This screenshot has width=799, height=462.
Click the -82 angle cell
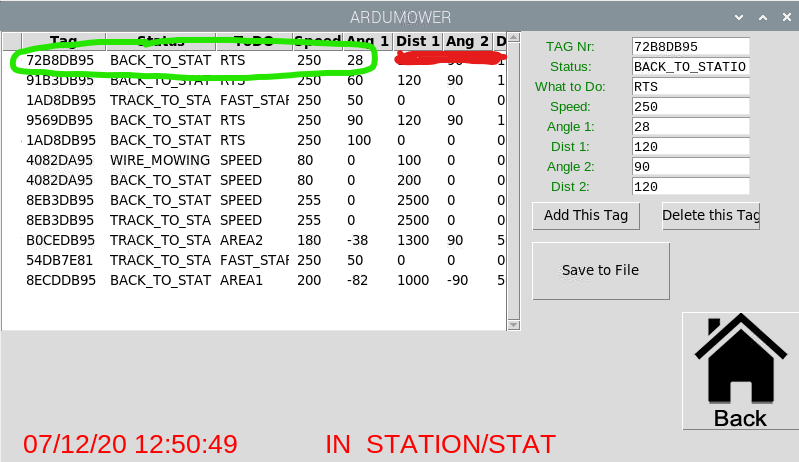click(x=357, y=281)
